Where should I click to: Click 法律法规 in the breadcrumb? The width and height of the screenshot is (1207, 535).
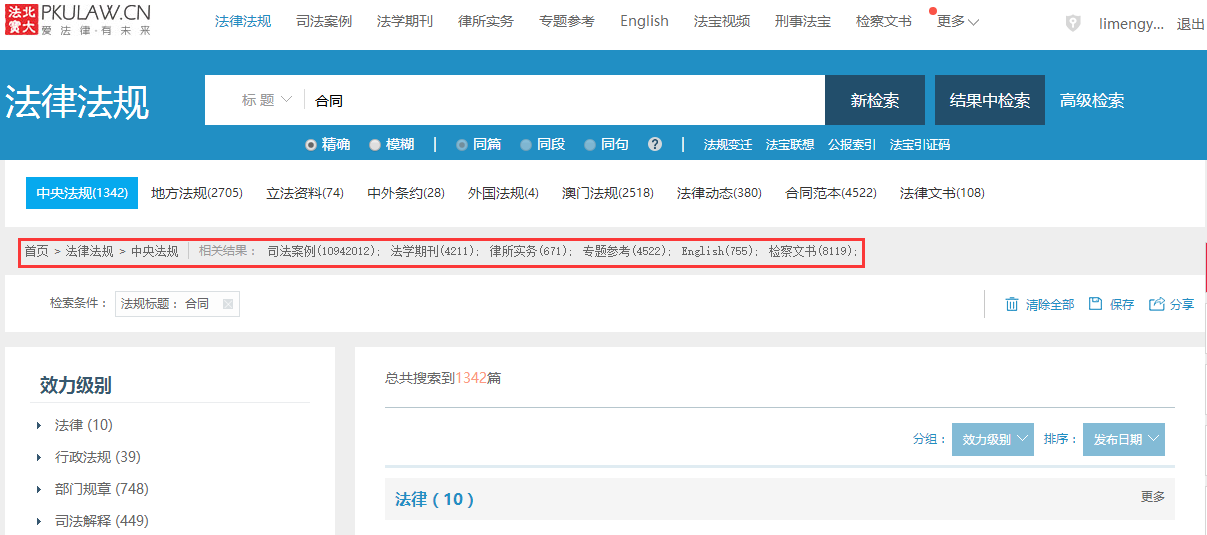(x=90, y=251)
